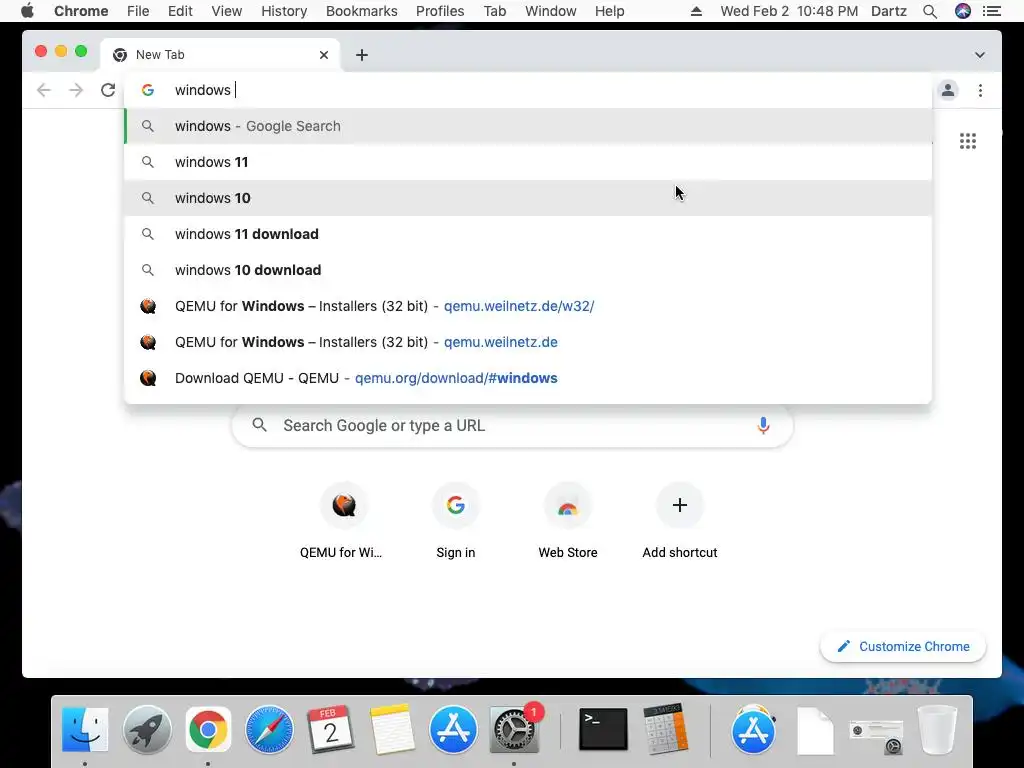Open a new tab with the plus button

click(362, 55)
